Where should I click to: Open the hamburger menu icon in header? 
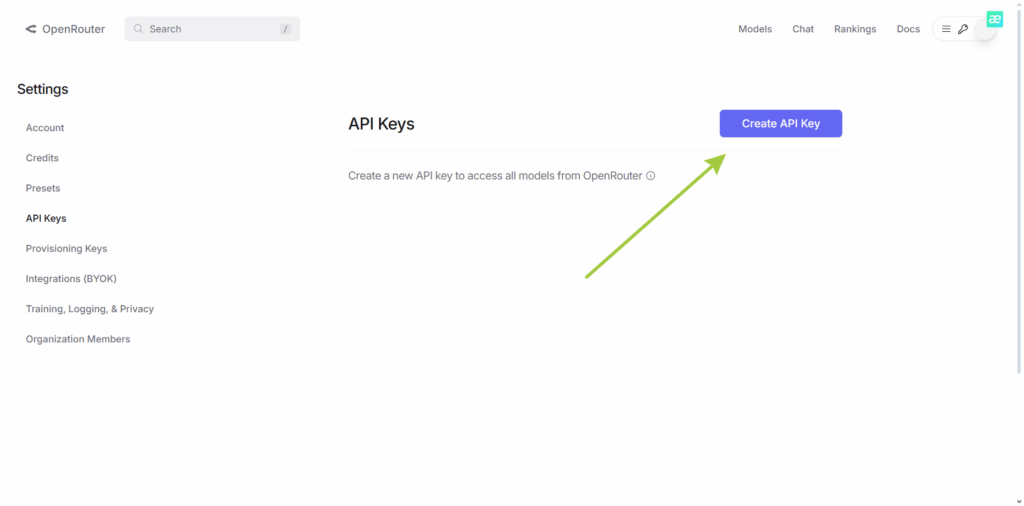tap(946, 29)
